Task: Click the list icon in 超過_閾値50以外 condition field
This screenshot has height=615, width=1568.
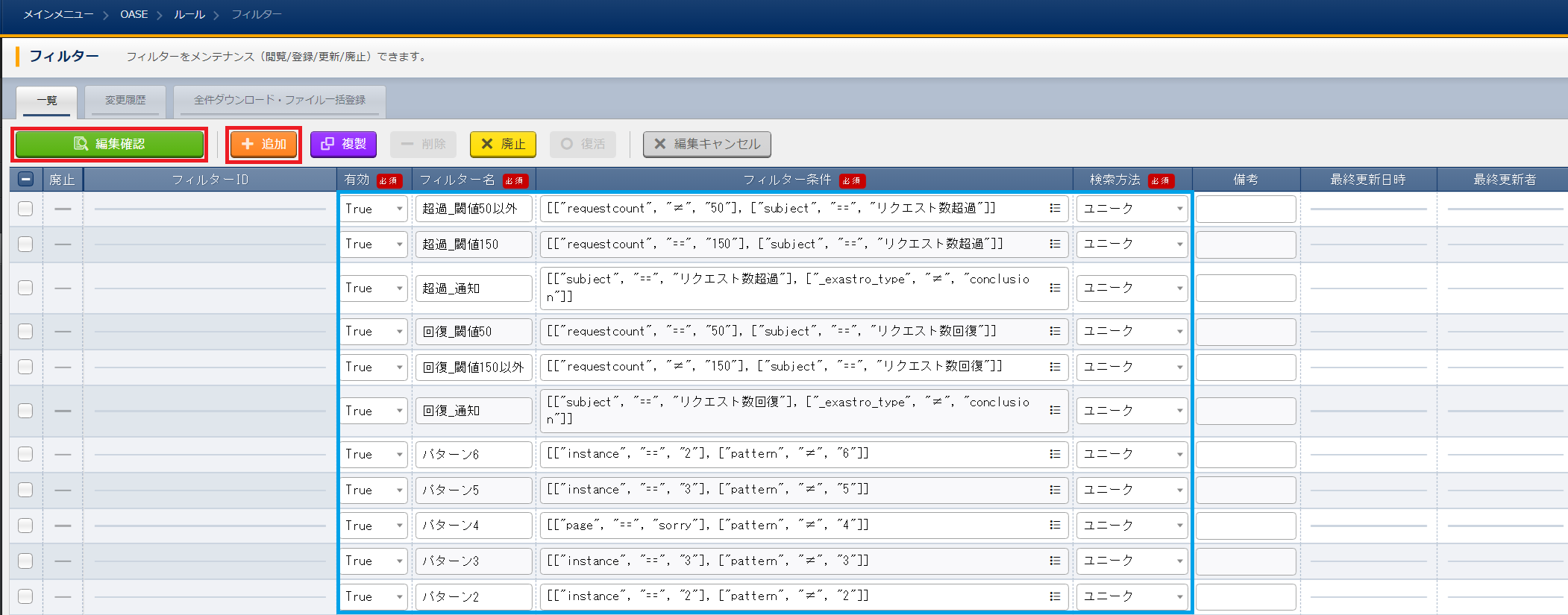Action: pyautogui.click(x=1055, y=209)
